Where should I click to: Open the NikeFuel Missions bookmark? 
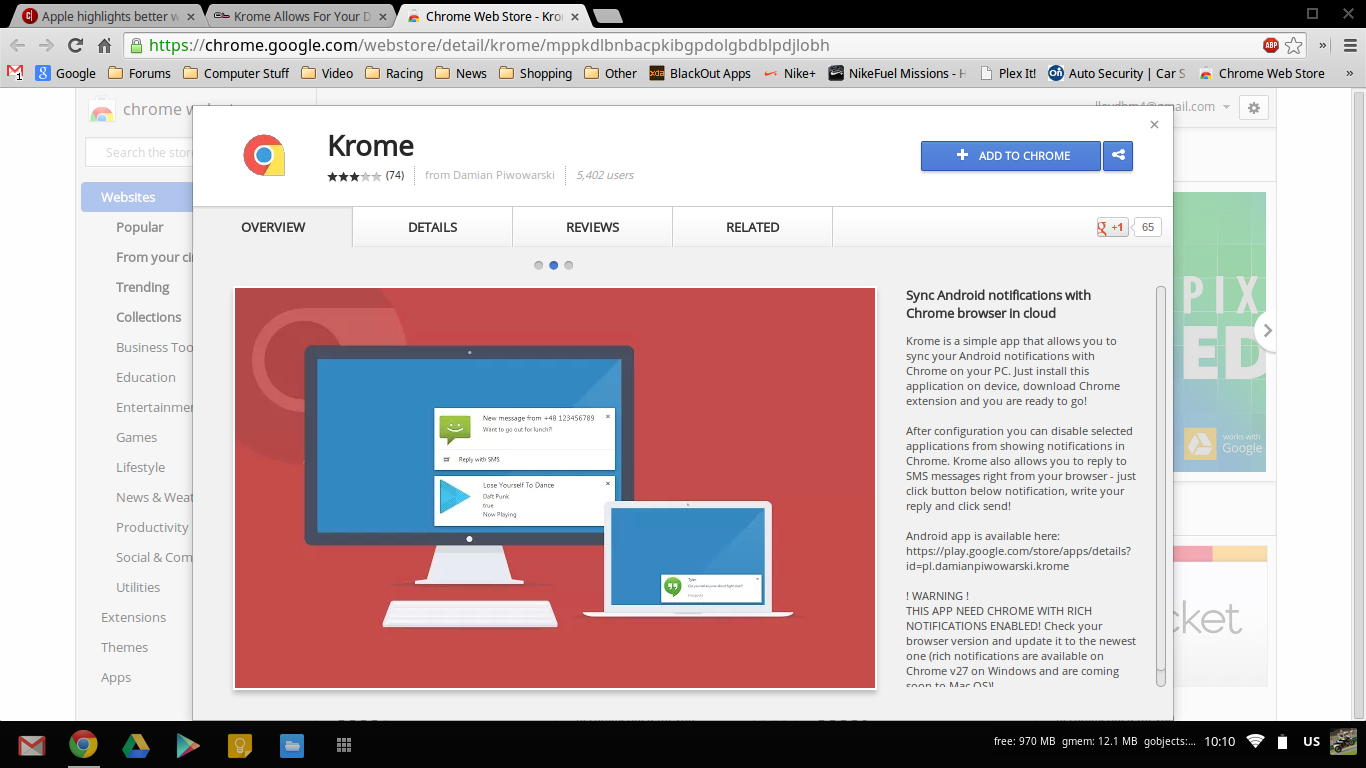tap(898, 73)
